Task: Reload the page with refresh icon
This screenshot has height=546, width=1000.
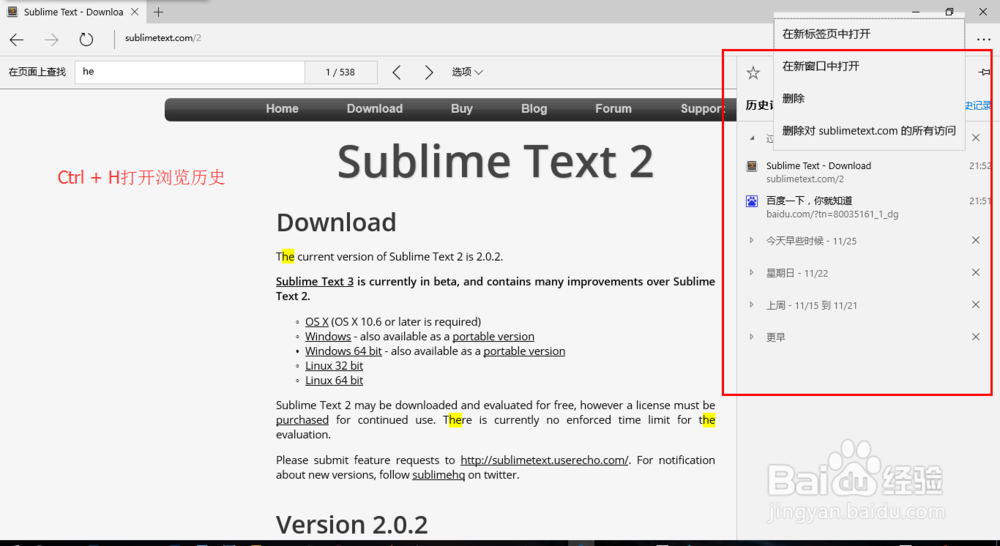Action: coord(86,40)
